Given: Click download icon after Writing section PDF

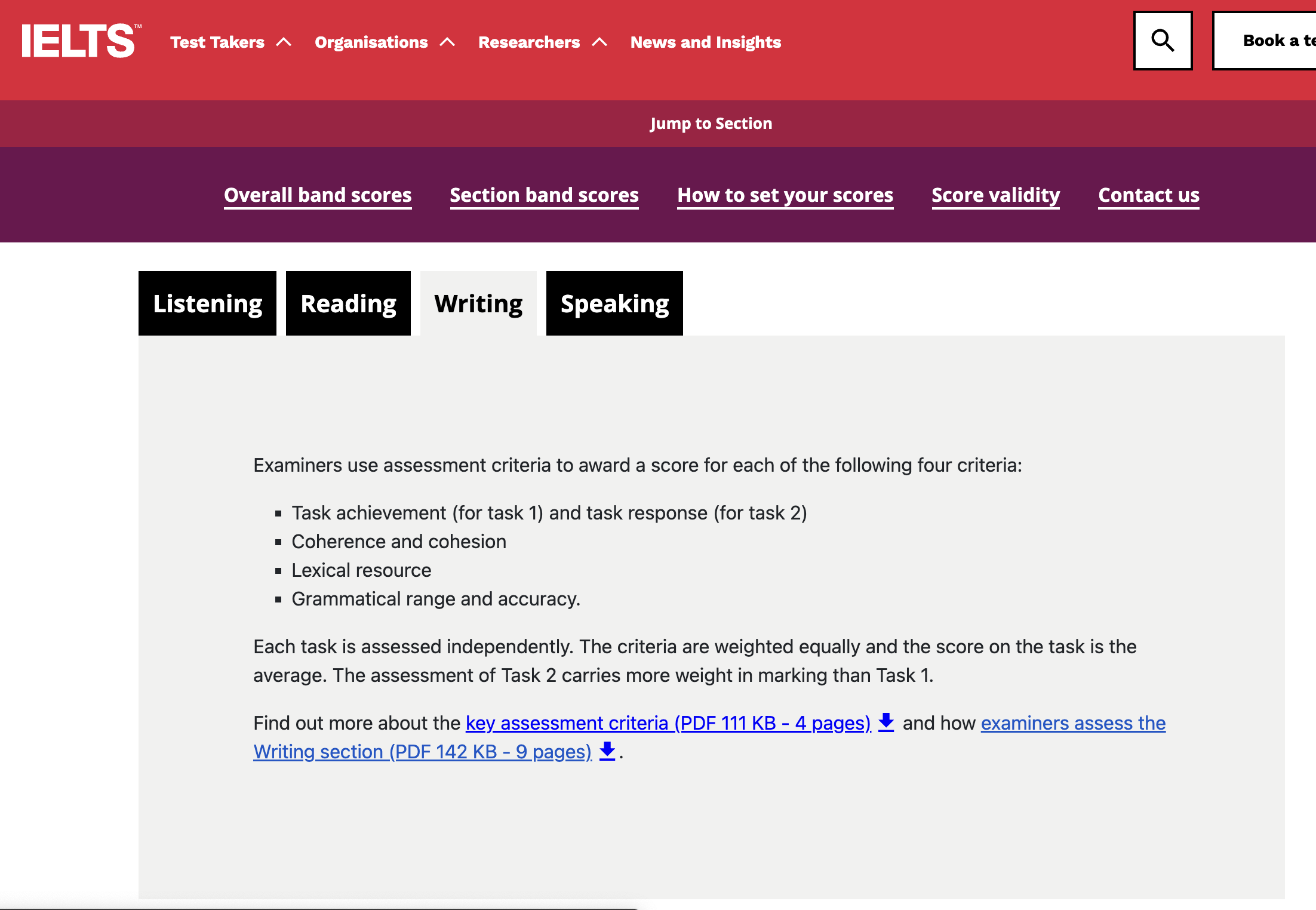Looking at the screenshot, I should (x=607, y=751).
